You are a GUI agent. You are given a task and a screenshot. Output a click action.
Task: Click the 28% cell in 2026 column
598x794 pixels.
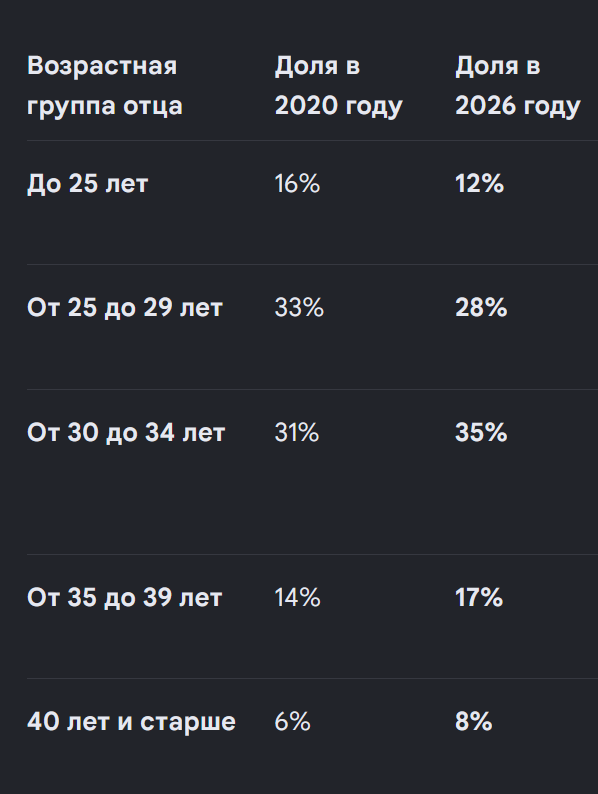click(x=481, y=307)
